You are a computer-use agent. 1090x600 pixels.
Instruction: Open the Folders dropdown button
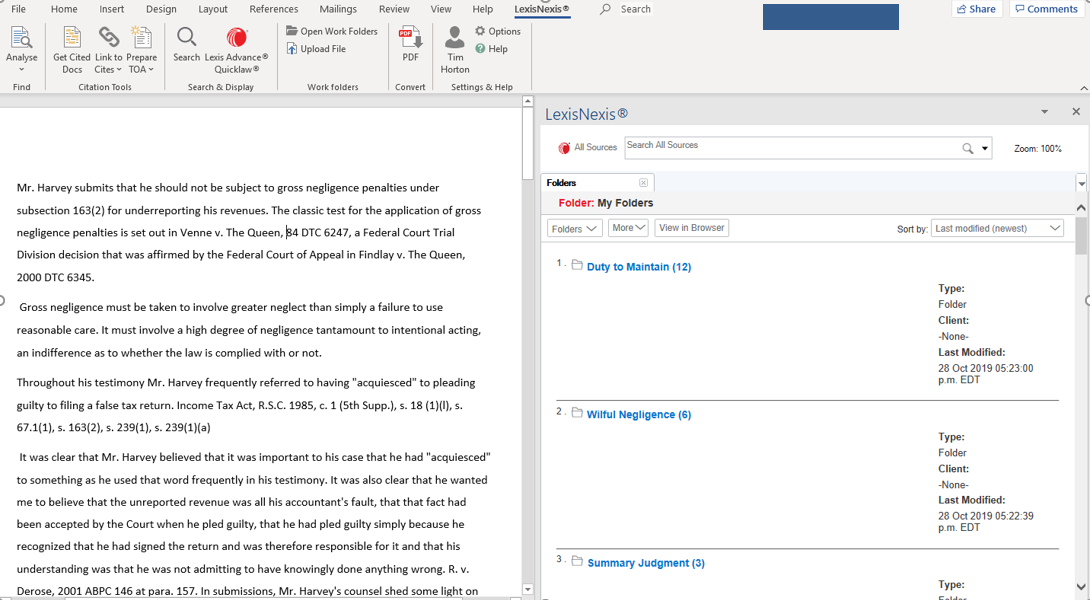tap(574, 228)
